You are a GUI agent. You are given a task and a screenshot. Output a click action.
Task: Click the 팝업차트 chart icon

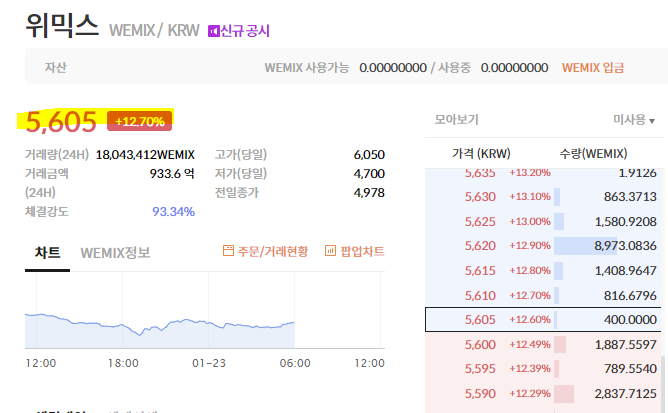coord(330,251)
